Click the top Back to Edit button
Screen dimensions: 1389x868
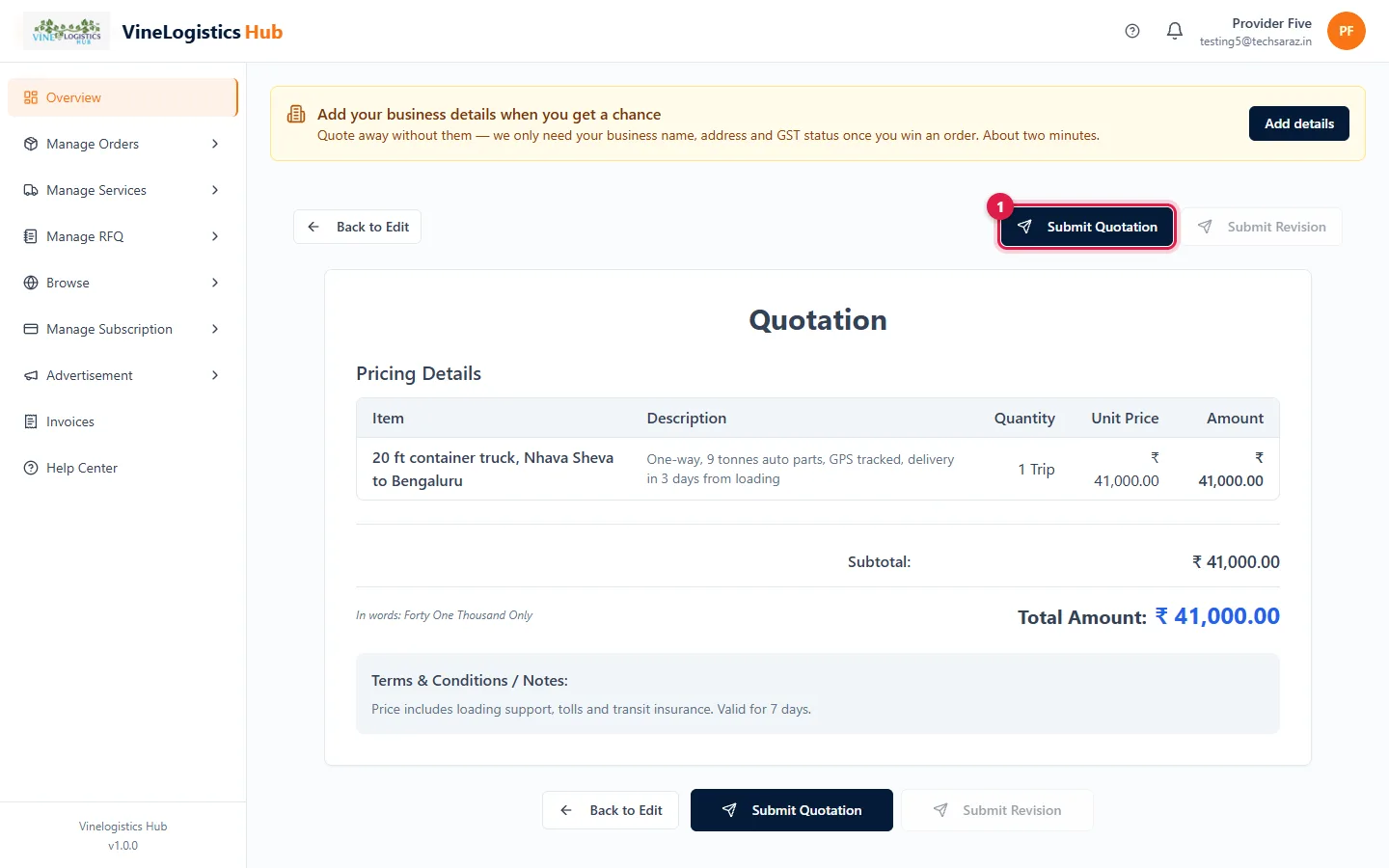(x=357, y=227)
